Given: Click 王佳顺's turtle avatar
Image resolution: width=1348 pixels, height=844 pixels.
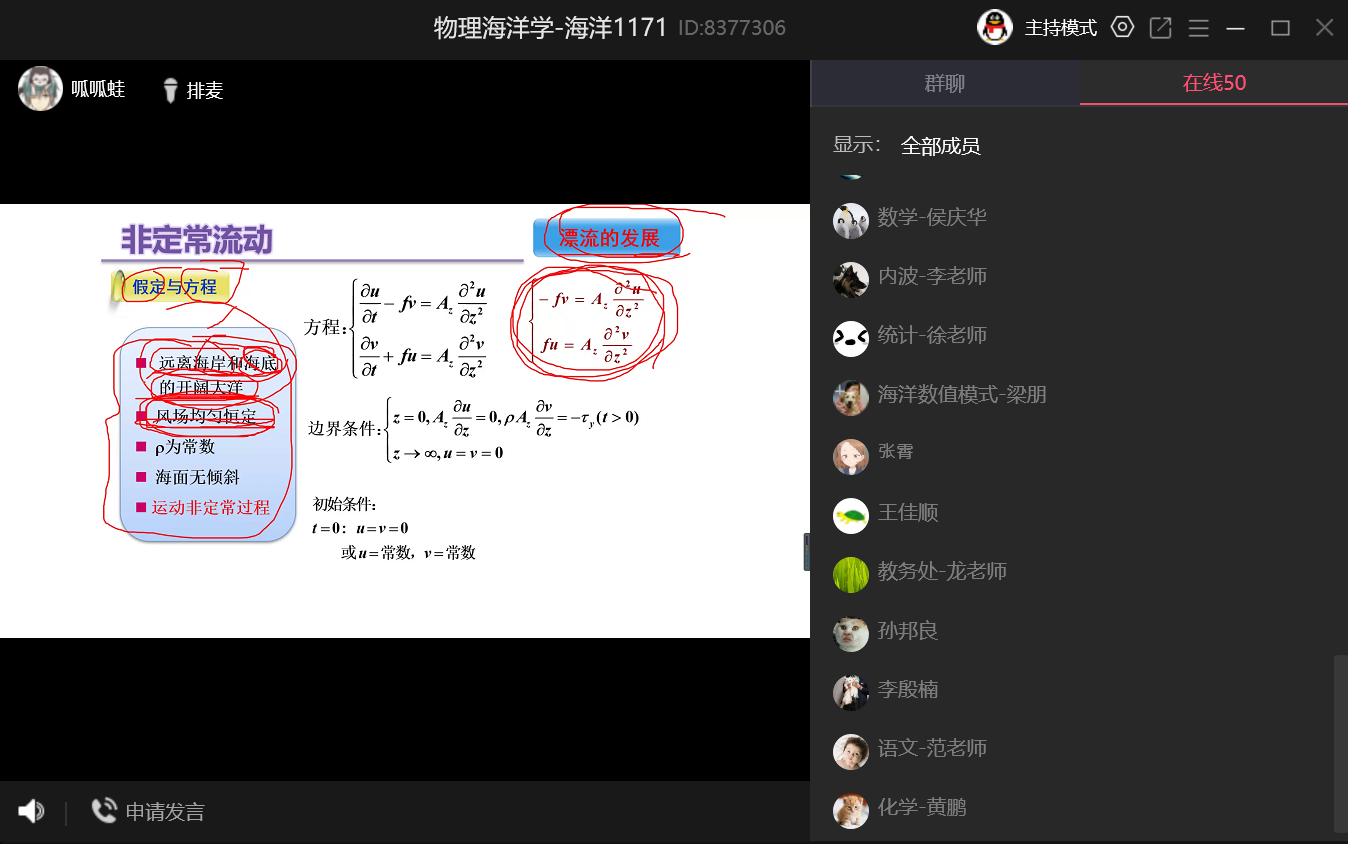Looking at the screenshot, I should (851, 516).
